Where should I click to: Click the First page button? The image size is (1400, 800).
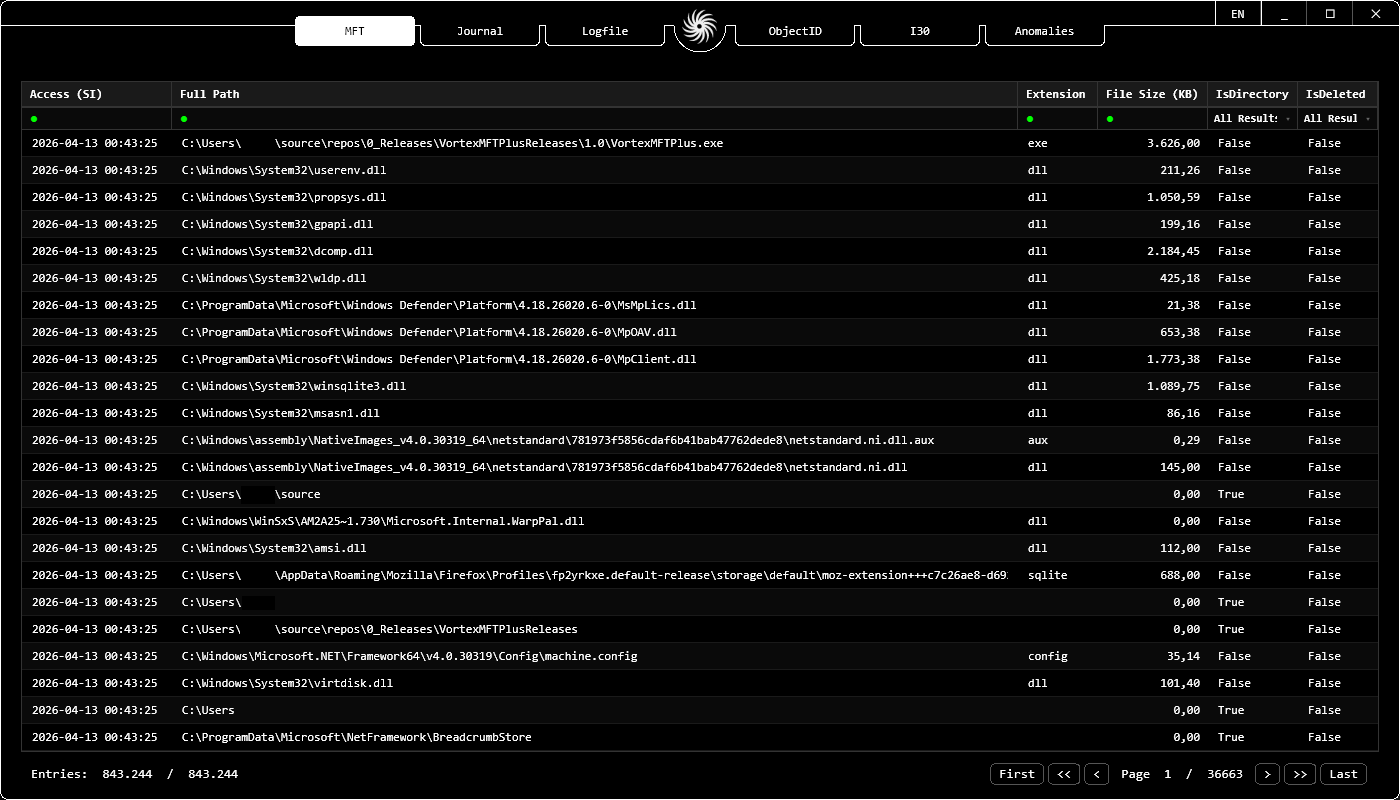pos(1016,774)
